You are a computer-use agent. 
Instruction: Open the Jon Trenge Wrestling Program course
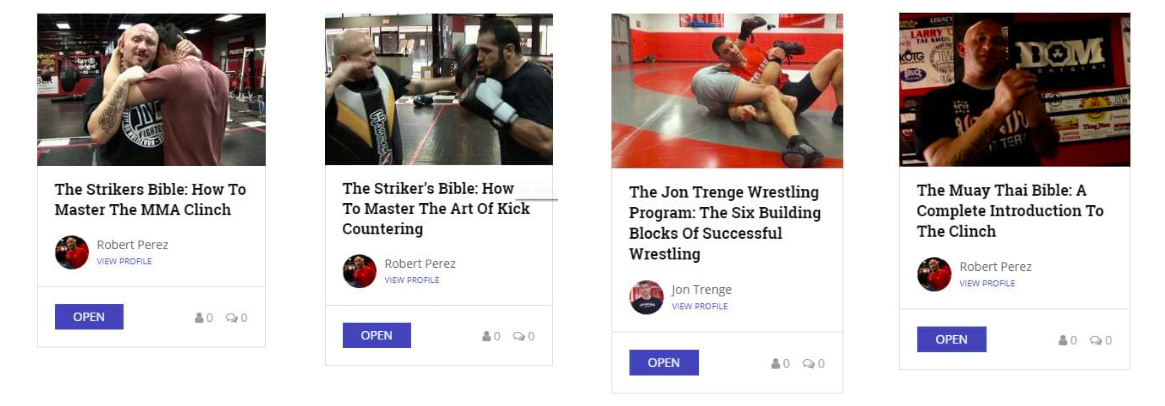[x=664, y=363]
